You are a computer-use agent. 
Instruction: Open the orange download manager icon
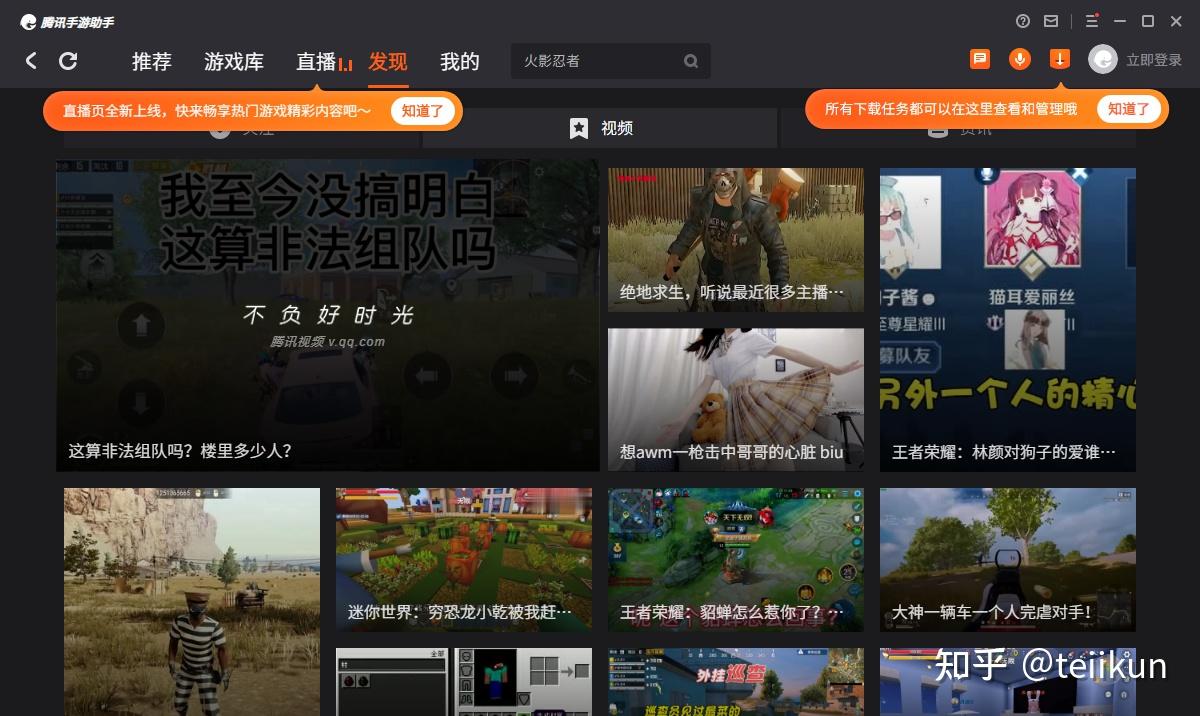tap(1060, 59)
